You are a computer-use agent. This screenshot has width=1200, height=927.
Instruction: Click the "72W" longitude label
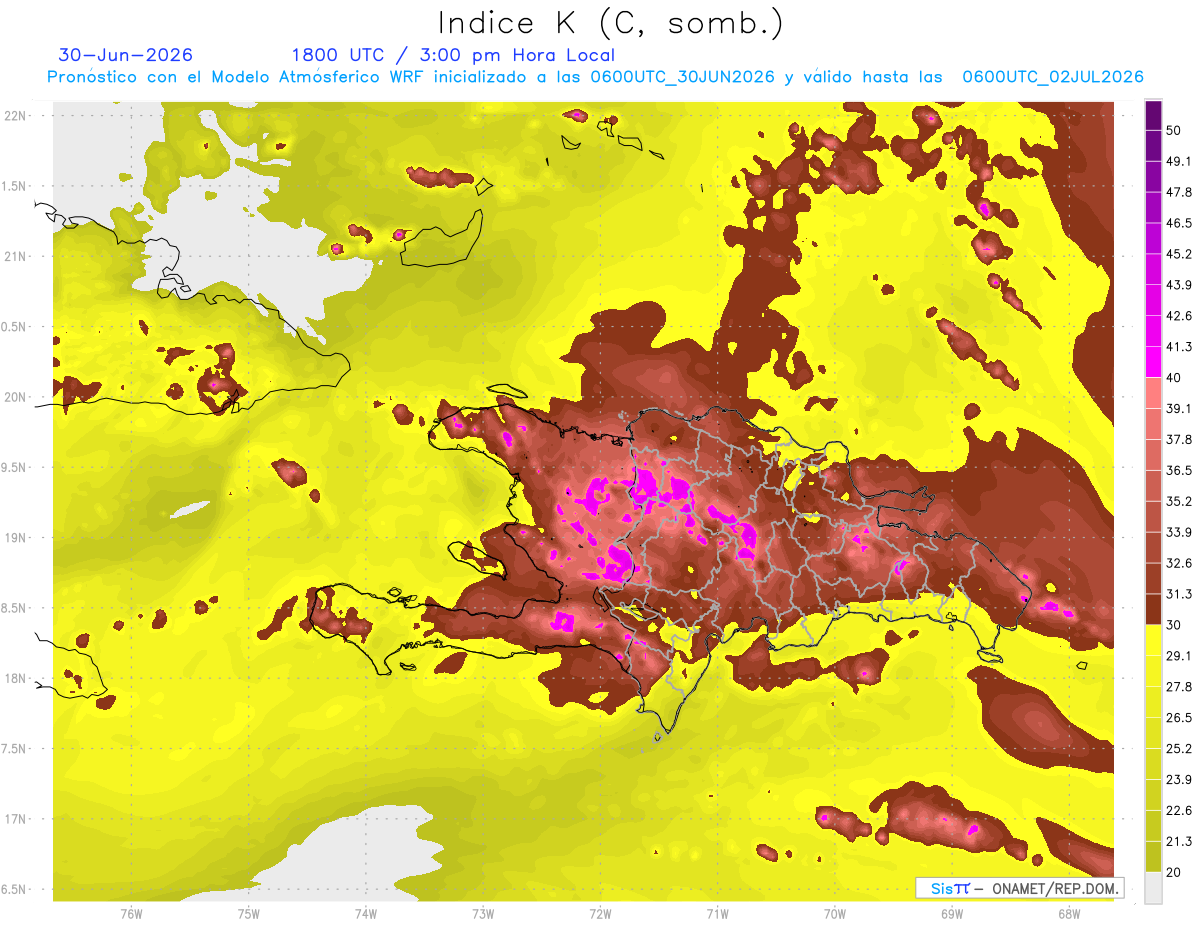(600, 913)
